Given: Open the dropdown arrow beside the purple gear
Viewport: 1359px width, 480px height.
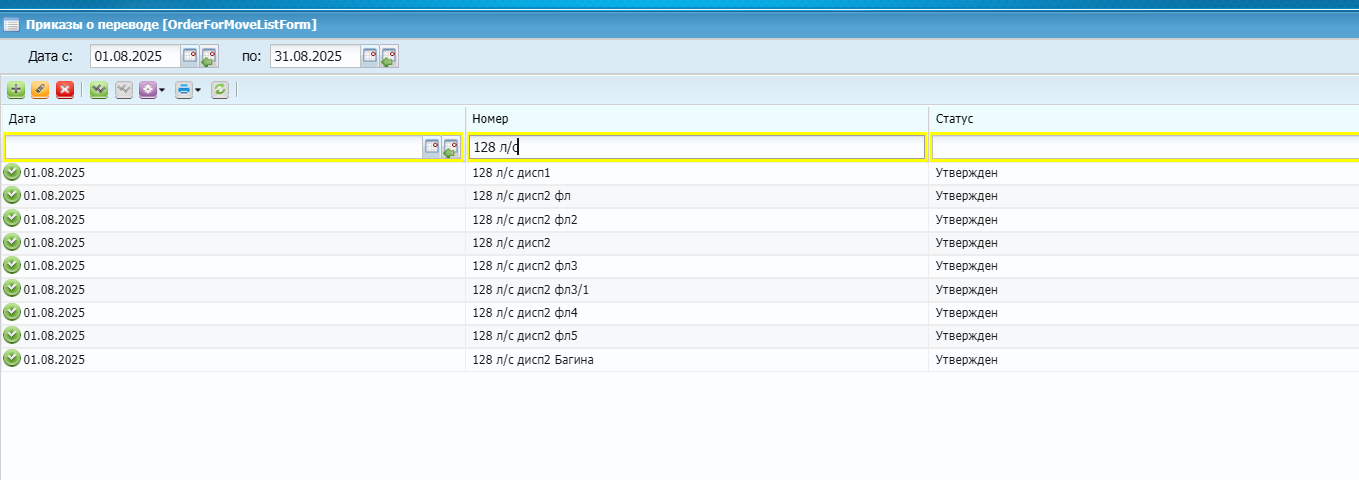Looking at the screenshot, I should tap(162, 90).
